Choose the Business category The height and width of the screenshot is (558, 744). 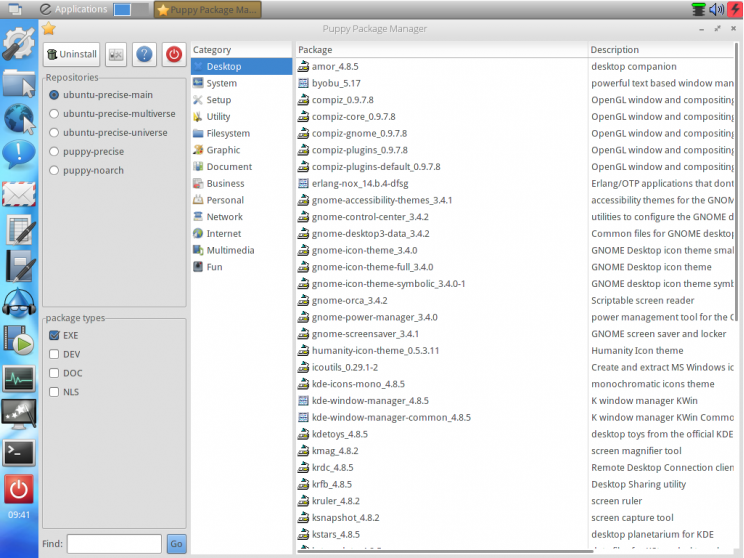[242, 184]
